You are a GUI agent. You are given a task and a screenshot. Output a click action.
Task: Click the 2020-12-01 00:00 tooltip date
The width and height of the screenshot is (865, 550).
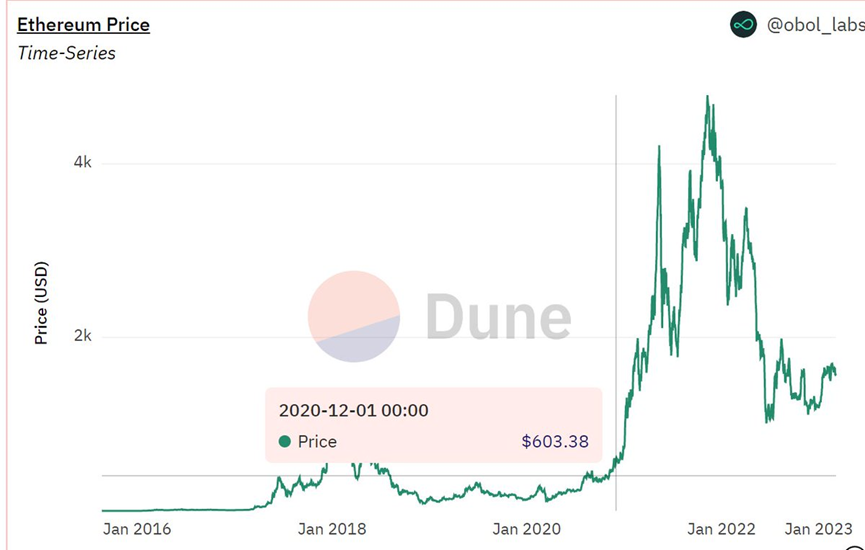coord(353,410)
